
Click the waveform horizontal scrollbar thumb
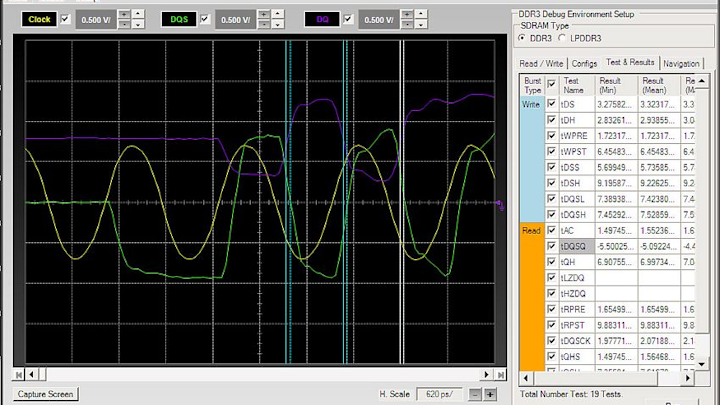click(42, 375)
